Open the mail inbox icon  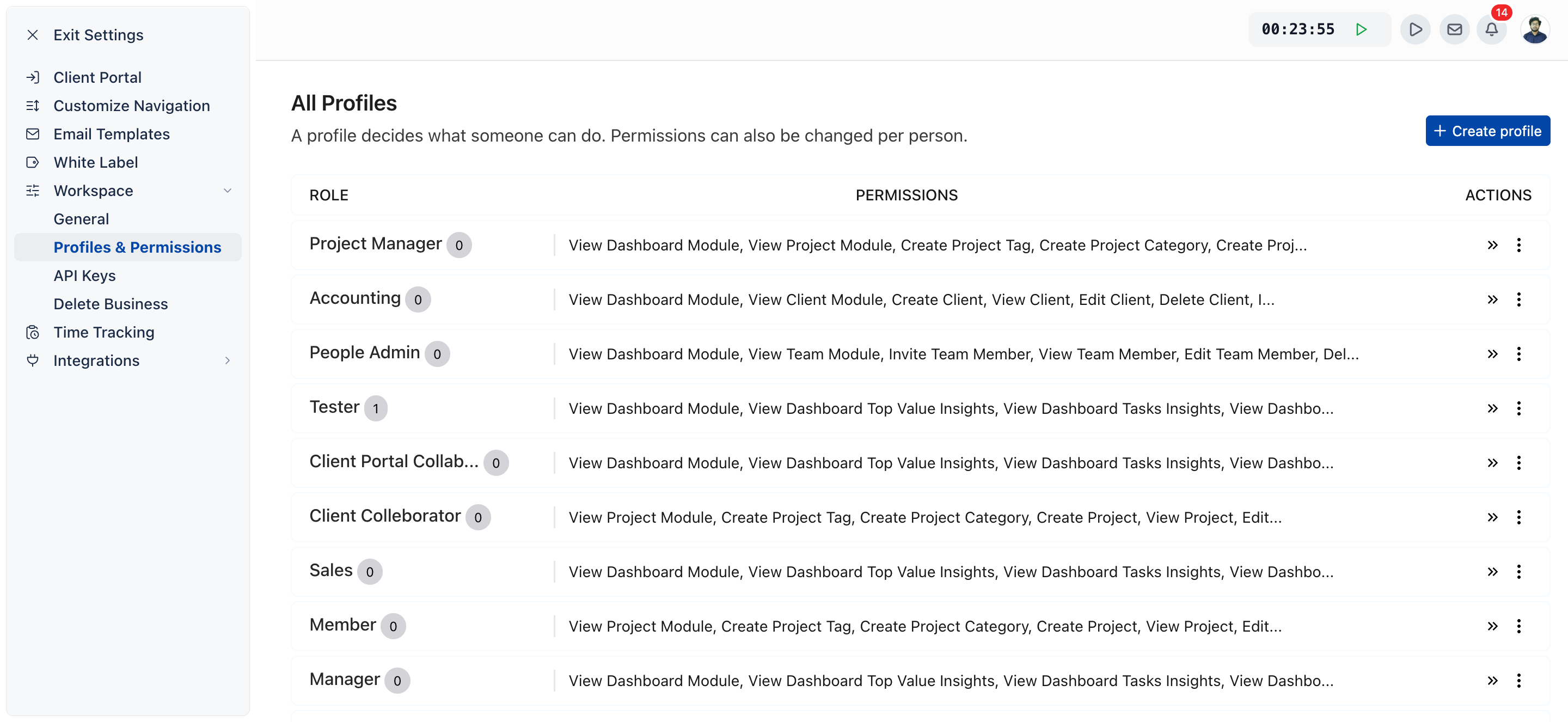[1454, 29]
